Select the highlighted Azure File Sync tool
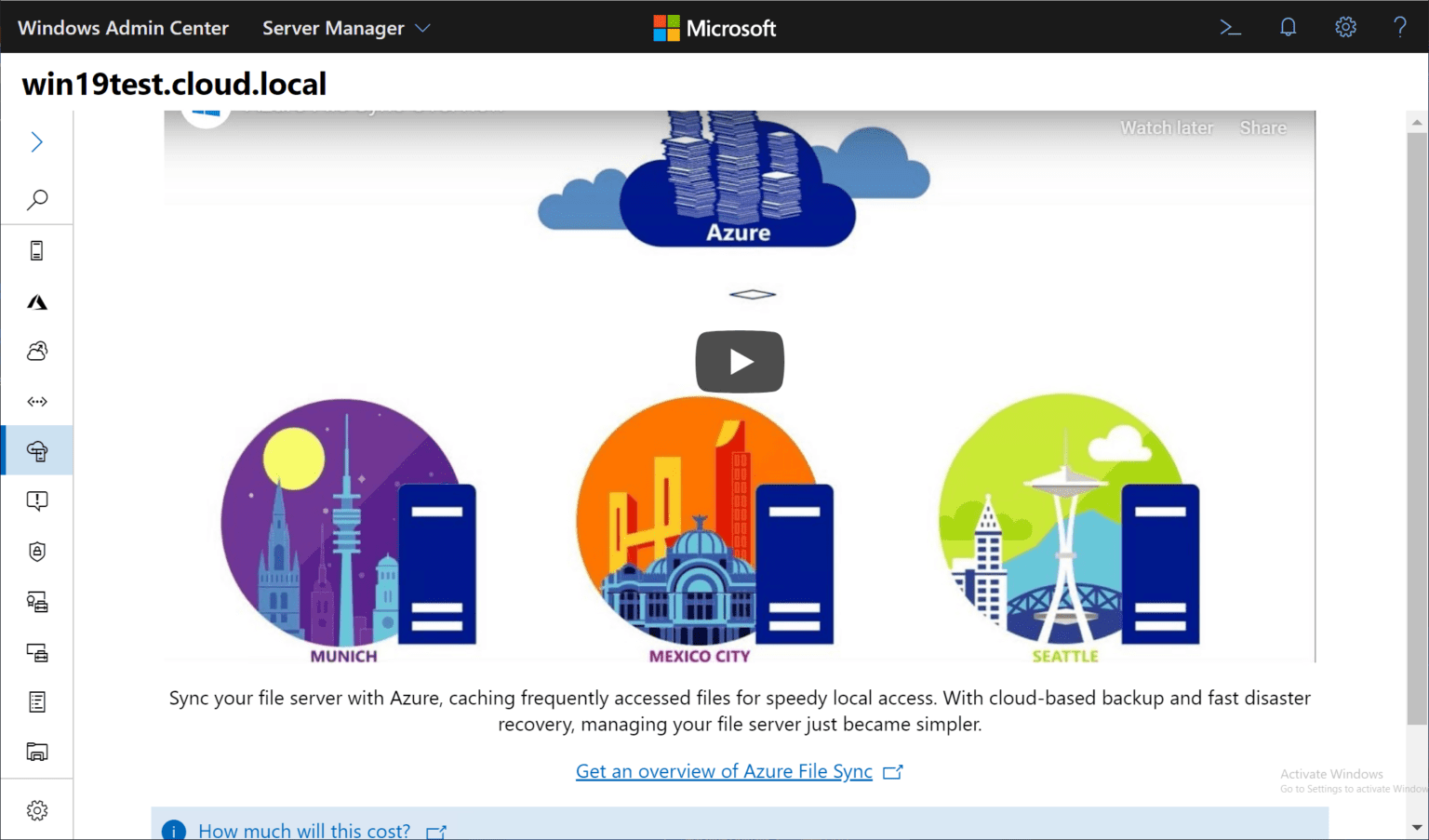The image size is (1429, 840). coord(37,449)
